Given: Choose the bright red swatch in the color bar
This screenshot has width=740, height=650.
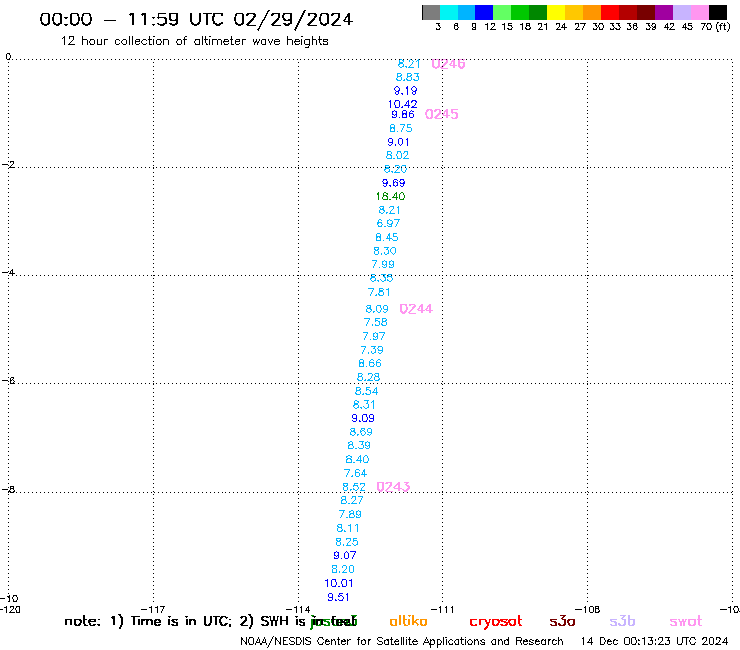Looking at the screenshot, I should coord(610,12).
